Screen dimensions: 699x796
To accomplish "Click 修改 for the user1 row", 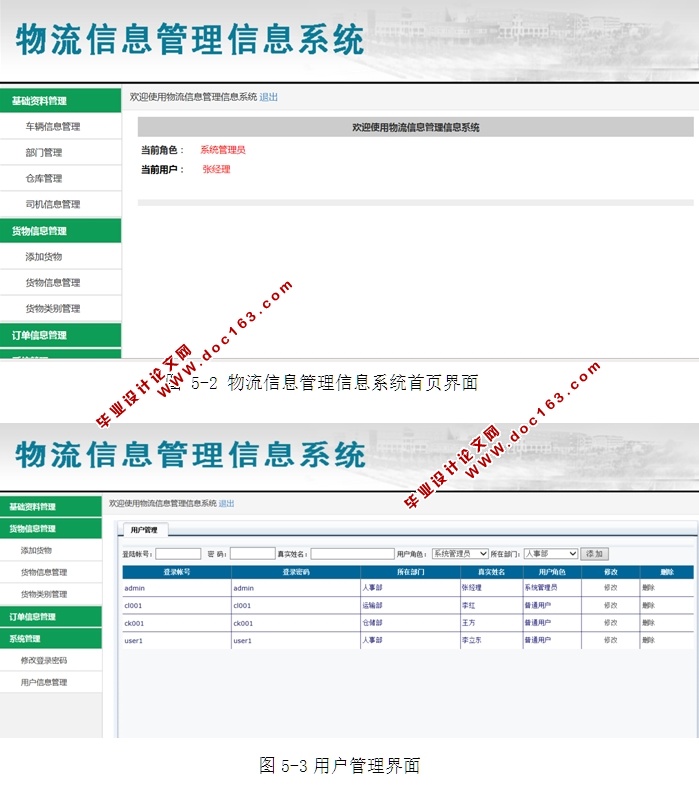I will (611, 640).
